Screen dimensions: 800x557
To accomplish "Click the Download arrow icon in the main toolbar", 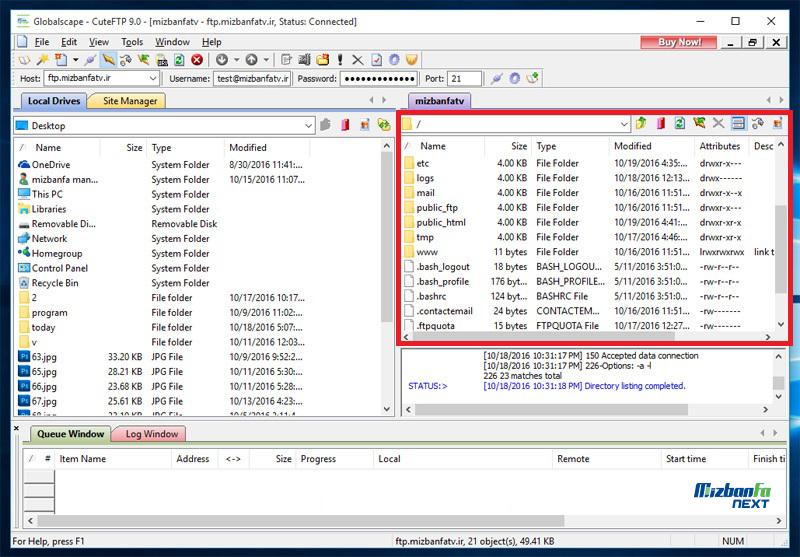I will (x=221, y=60).
